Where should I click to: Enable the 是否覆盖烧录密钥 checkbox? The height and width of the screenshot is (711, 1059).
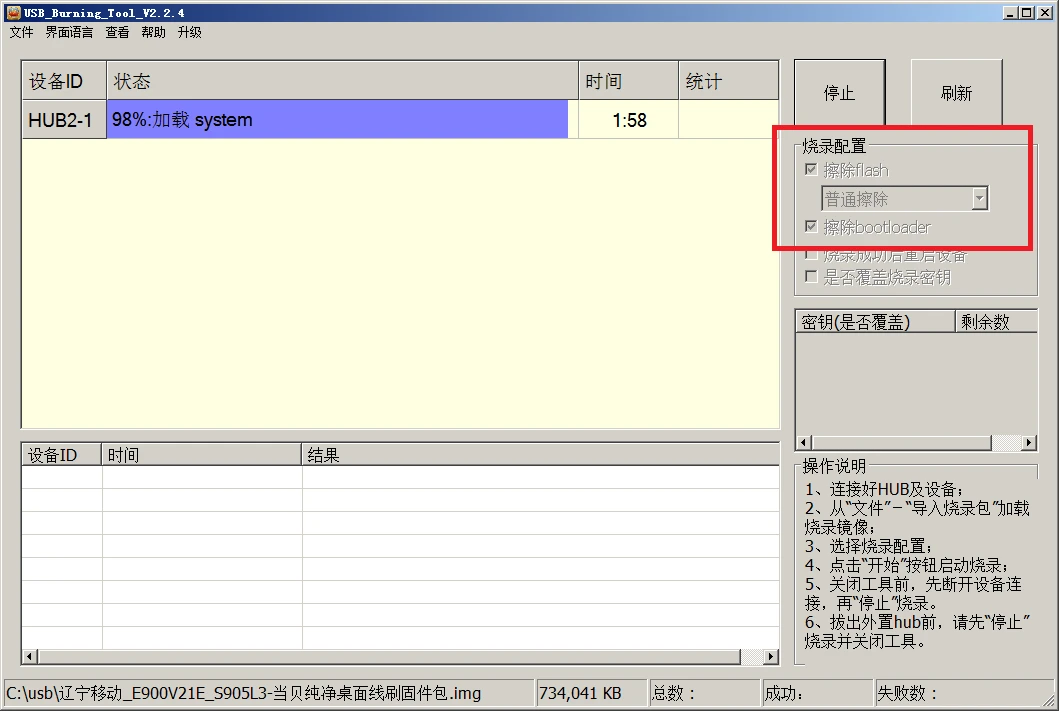click(811, 277)
